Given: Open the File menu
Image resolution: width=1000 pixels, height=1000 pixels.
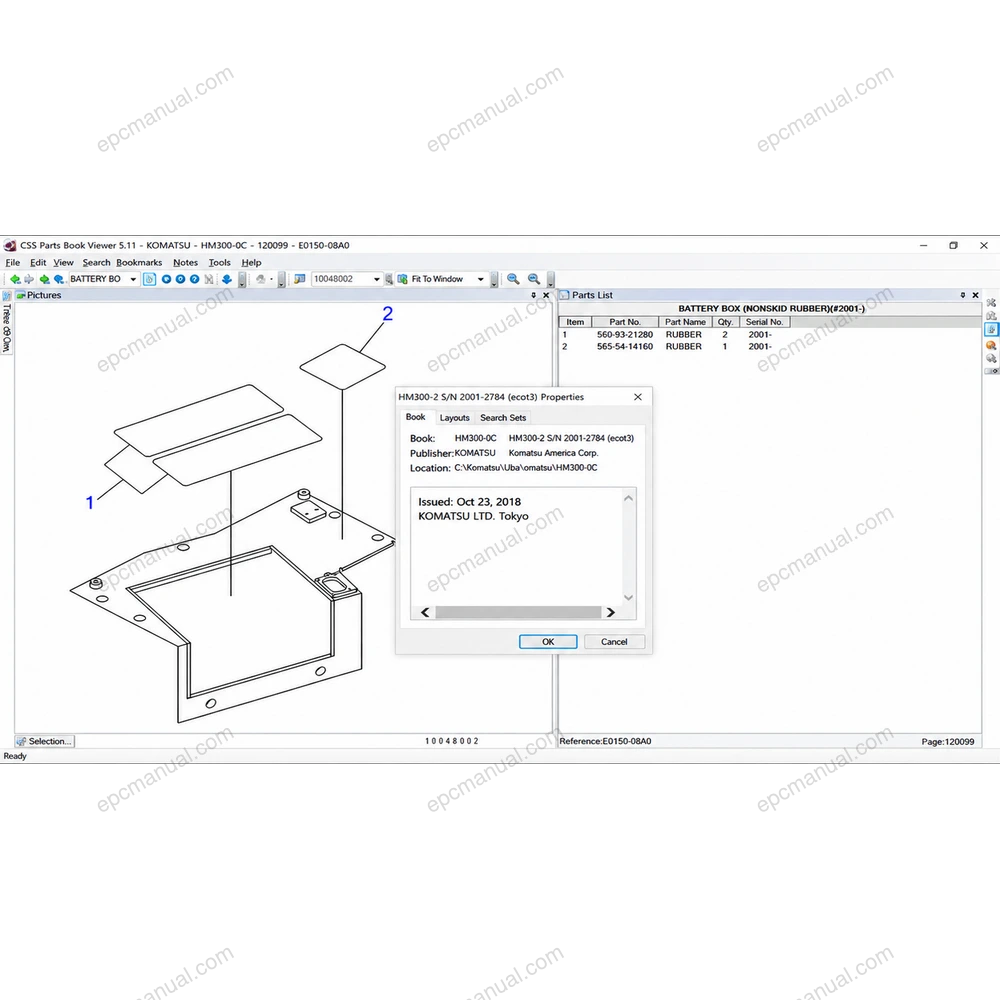Looking at the screenshot, I should pos(13,263).
